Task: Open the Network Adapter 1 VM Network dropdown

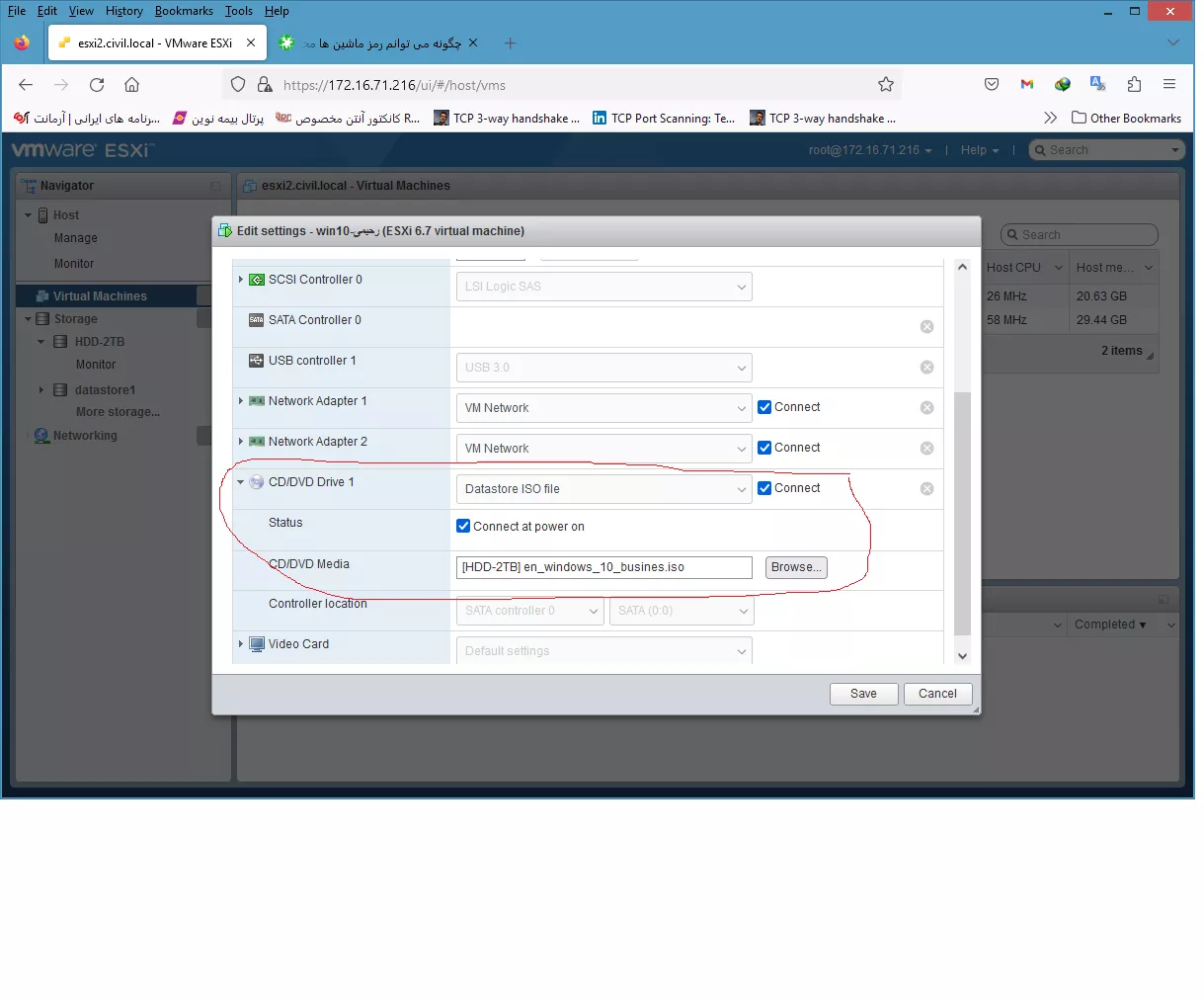Action: 603,408
